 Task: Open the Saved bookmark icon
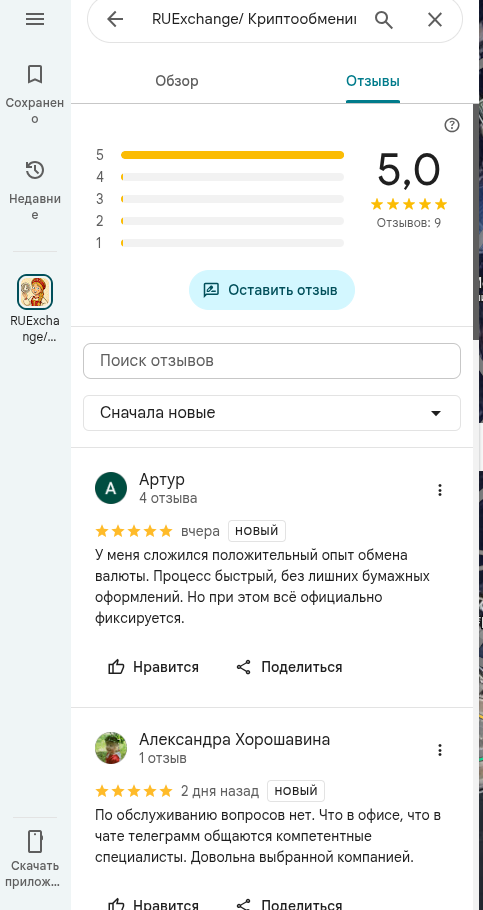(35, 74)
